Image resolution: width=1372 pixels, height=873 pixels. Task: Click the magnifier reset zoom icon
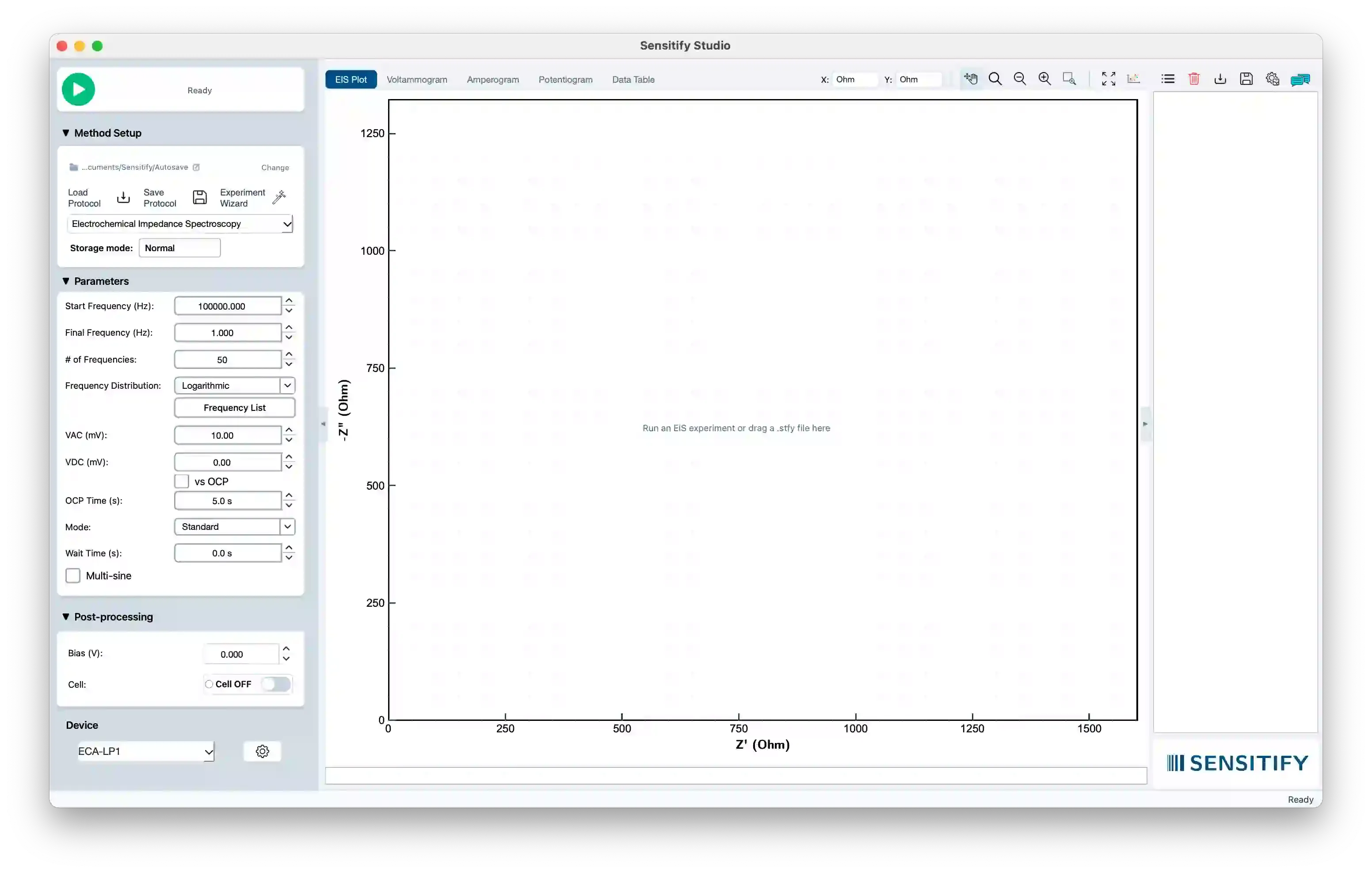[x=995, y=79]
